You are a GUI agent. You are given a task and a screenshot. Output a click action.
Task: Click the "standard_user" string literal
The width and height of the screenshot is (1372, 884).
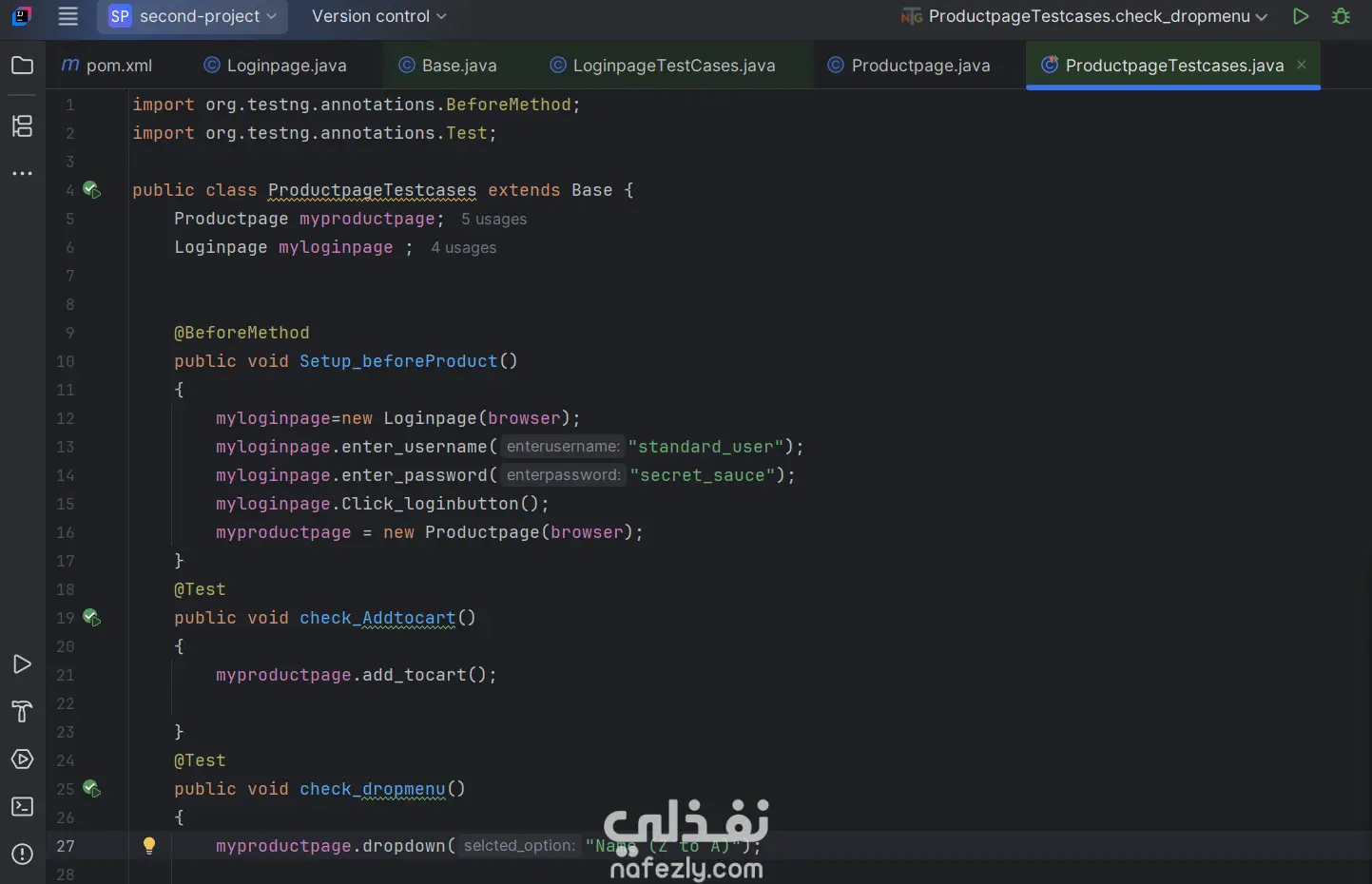pos(705,447)
